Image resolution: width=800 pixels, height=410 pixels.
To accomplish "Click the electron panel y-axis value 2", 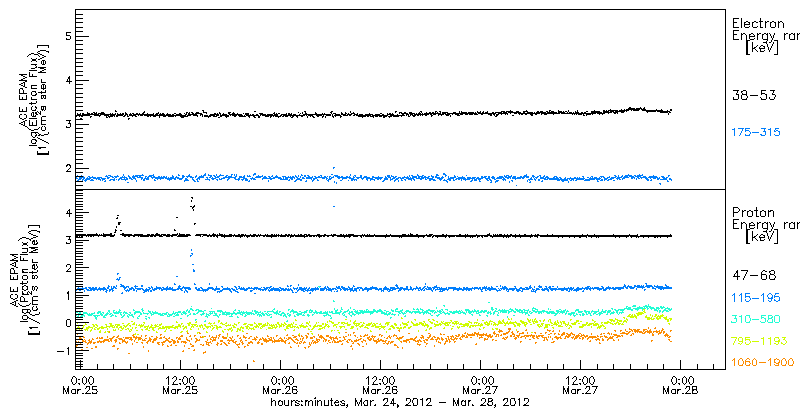I will [x=67, y=168].
